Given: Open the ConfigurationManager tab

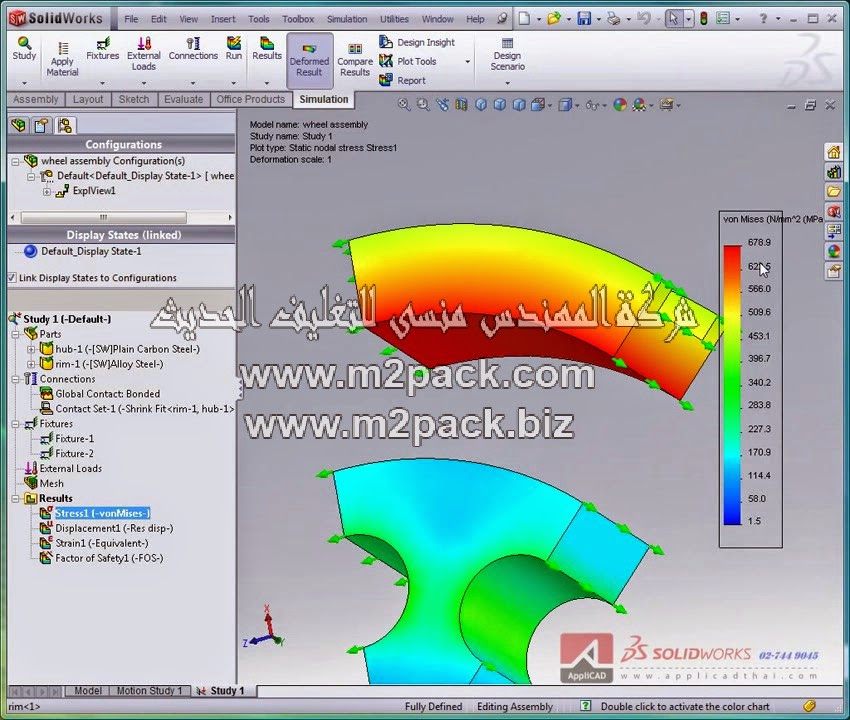Looking at the screenshot, I should coord(65,126).
